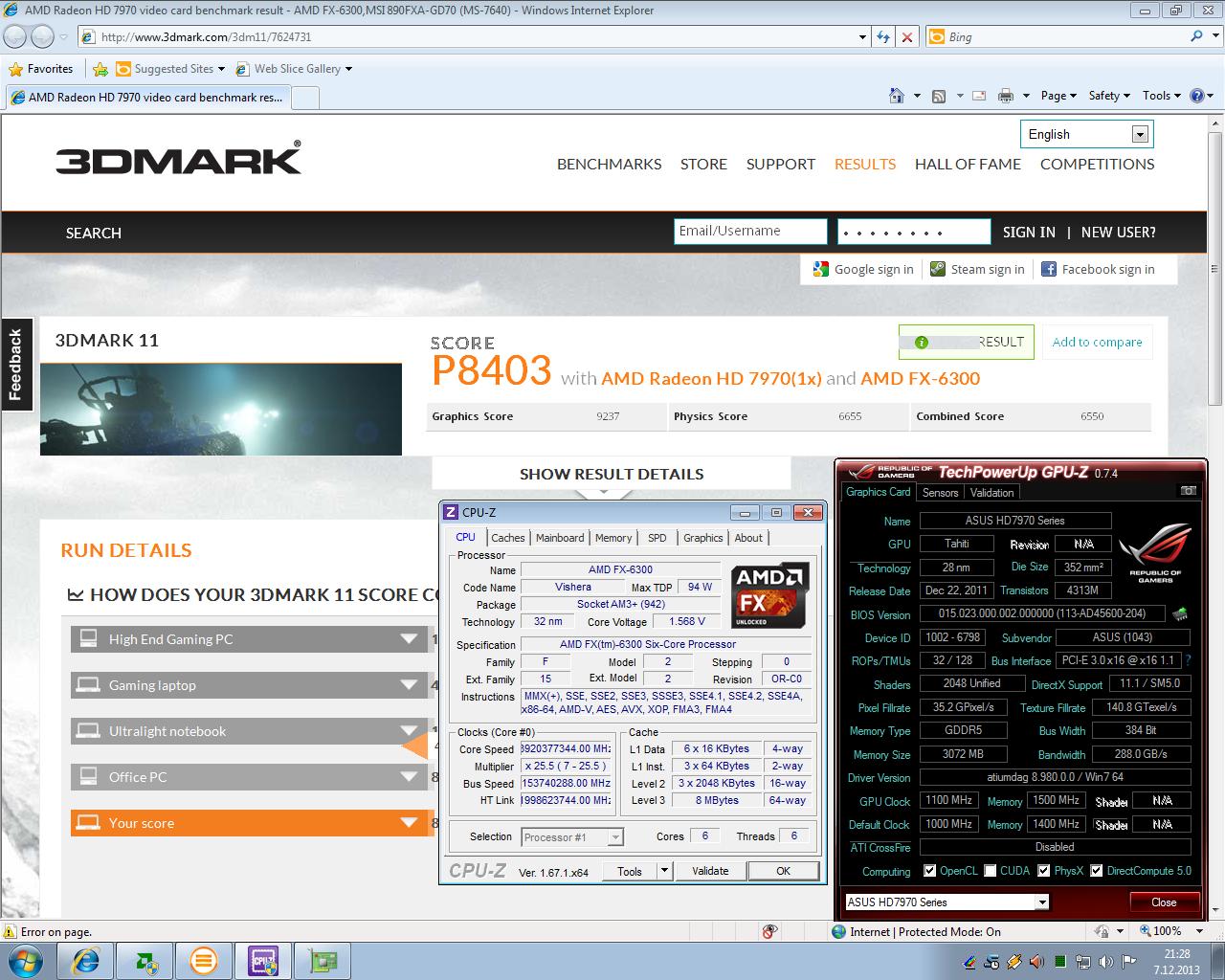
Task: Click the Add to compare button
Action: pyautogui.click(x=1098, y=342)
